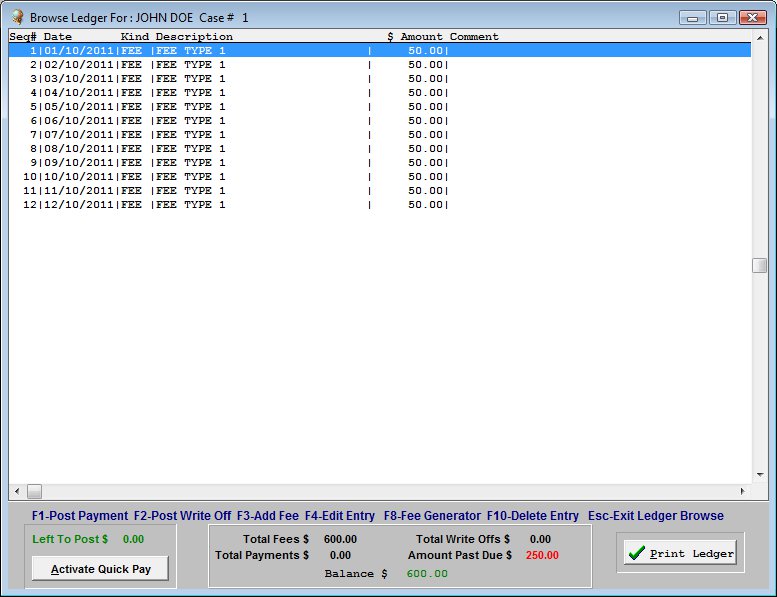Maximize the Browse Ledger window
This screenshot has height=597, width=777.
click(x=722, y=18)
